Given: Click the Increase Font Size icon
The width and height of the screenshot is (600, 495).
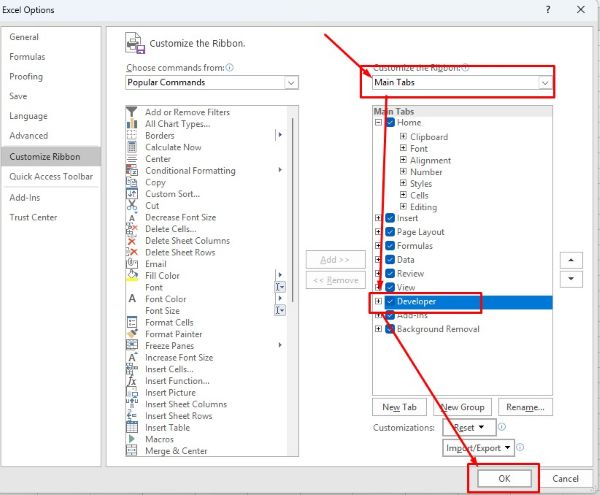Looking at the screenshot, I should tap(132, 357).
